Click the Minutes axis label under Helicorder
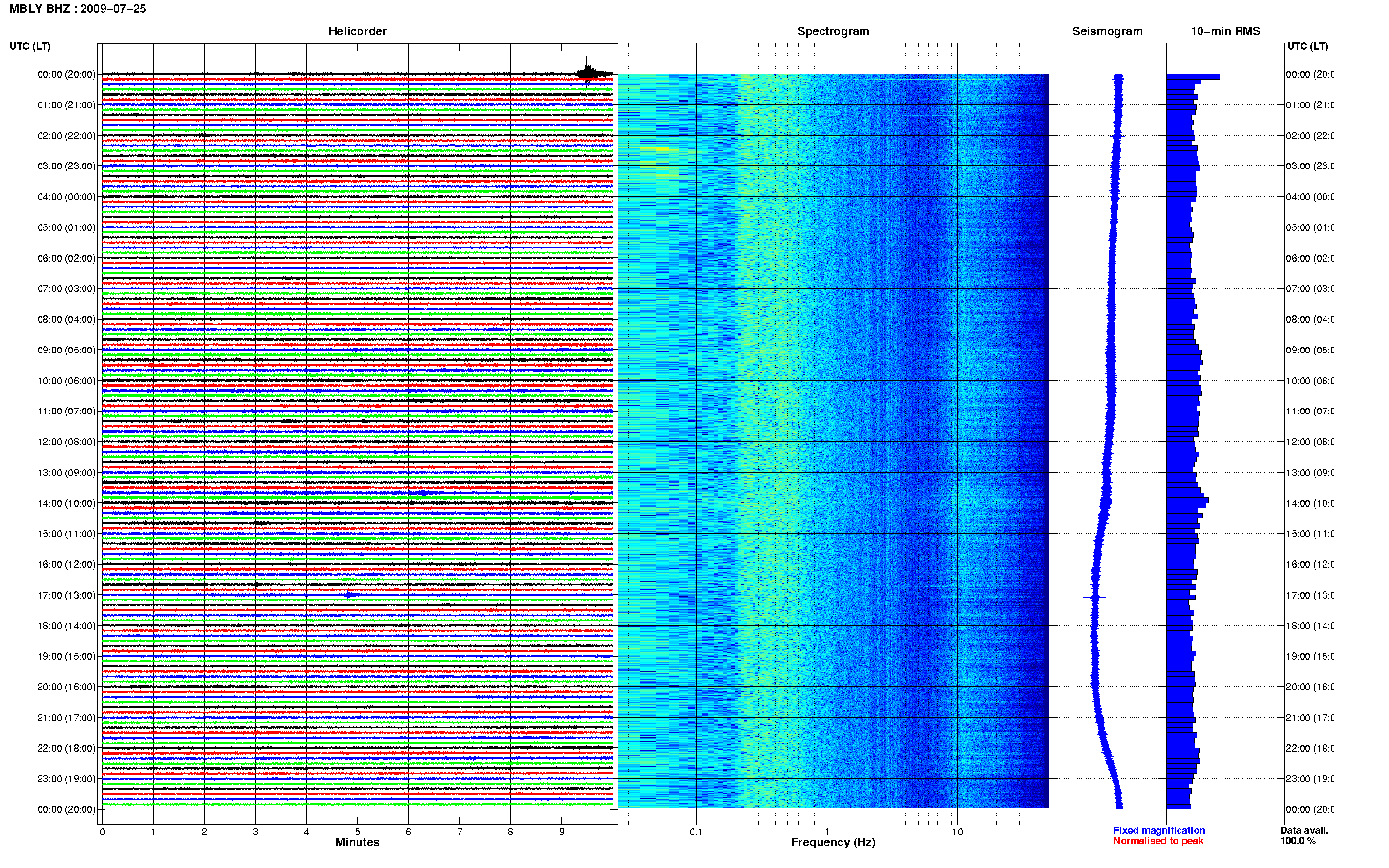Viewport: 1389px width, 868px height. pos(357,842)
